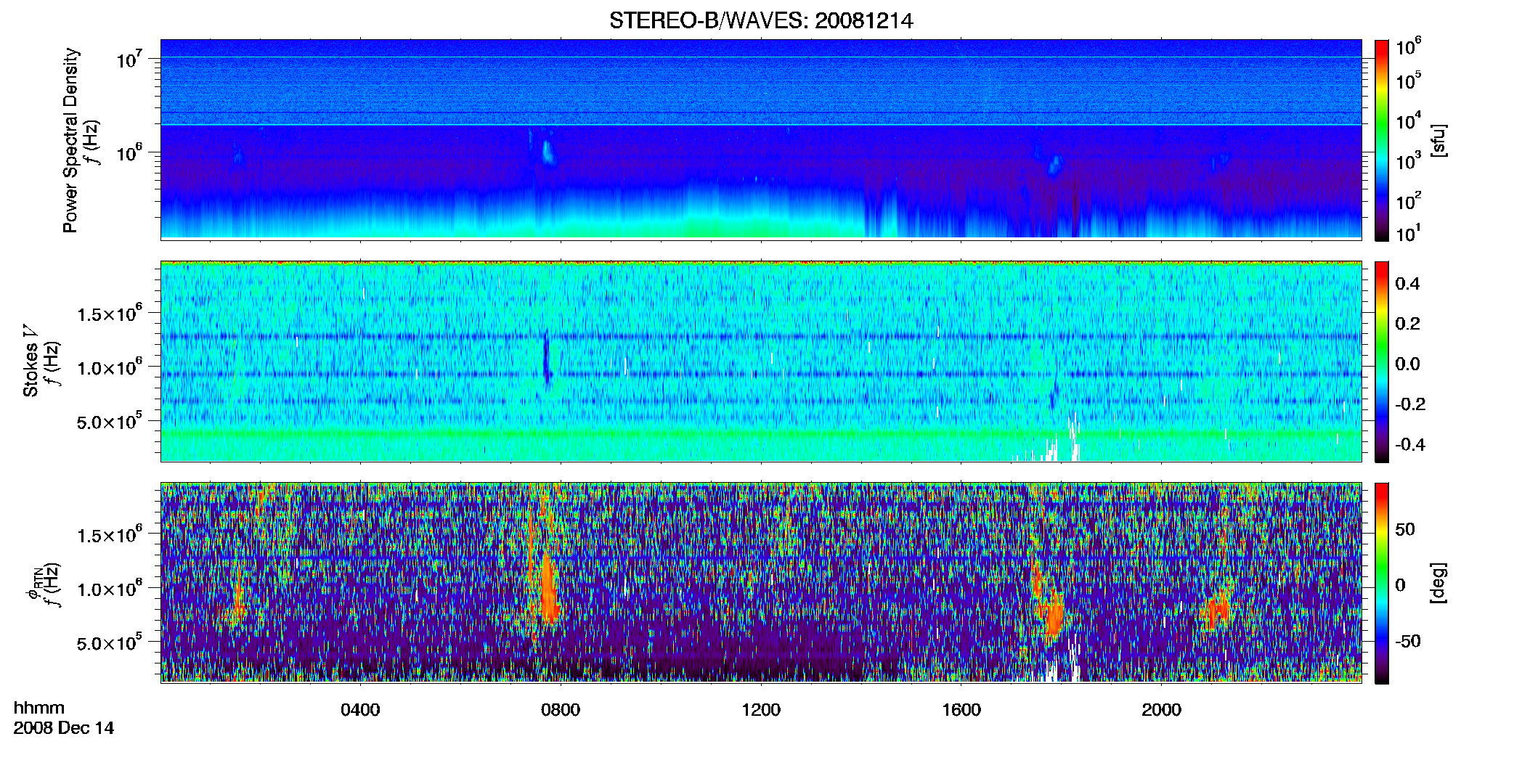Select the Stokes V axis label
This screenshot has height=784, width=1522.
coord(30,361)
